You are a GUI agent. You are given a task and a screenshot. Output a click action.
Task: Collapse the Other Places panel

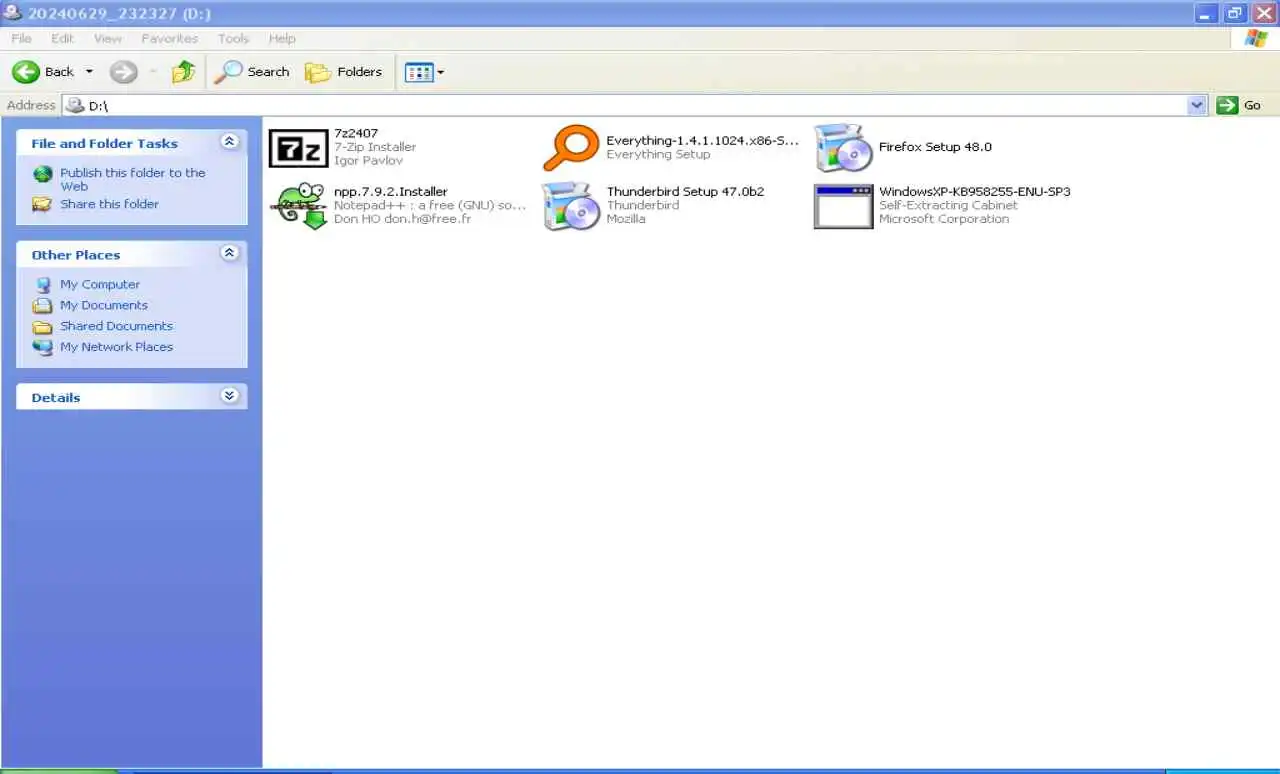pos(230,253)
